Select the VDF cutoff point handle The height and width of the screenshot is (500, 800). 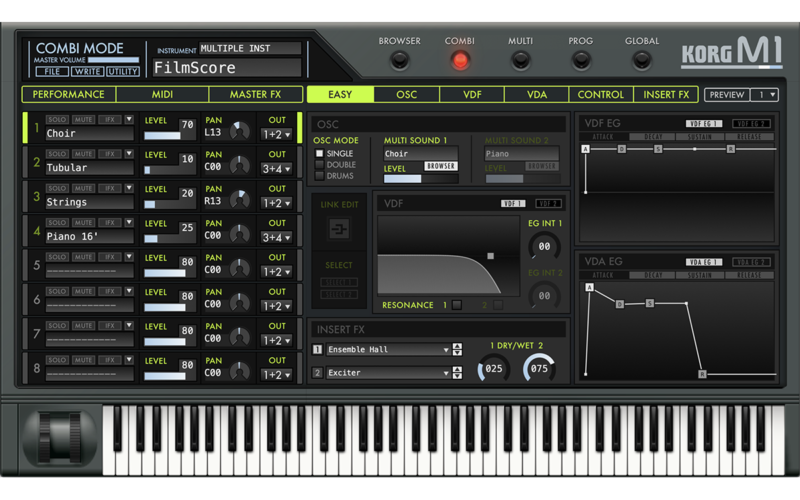[490, 256]
